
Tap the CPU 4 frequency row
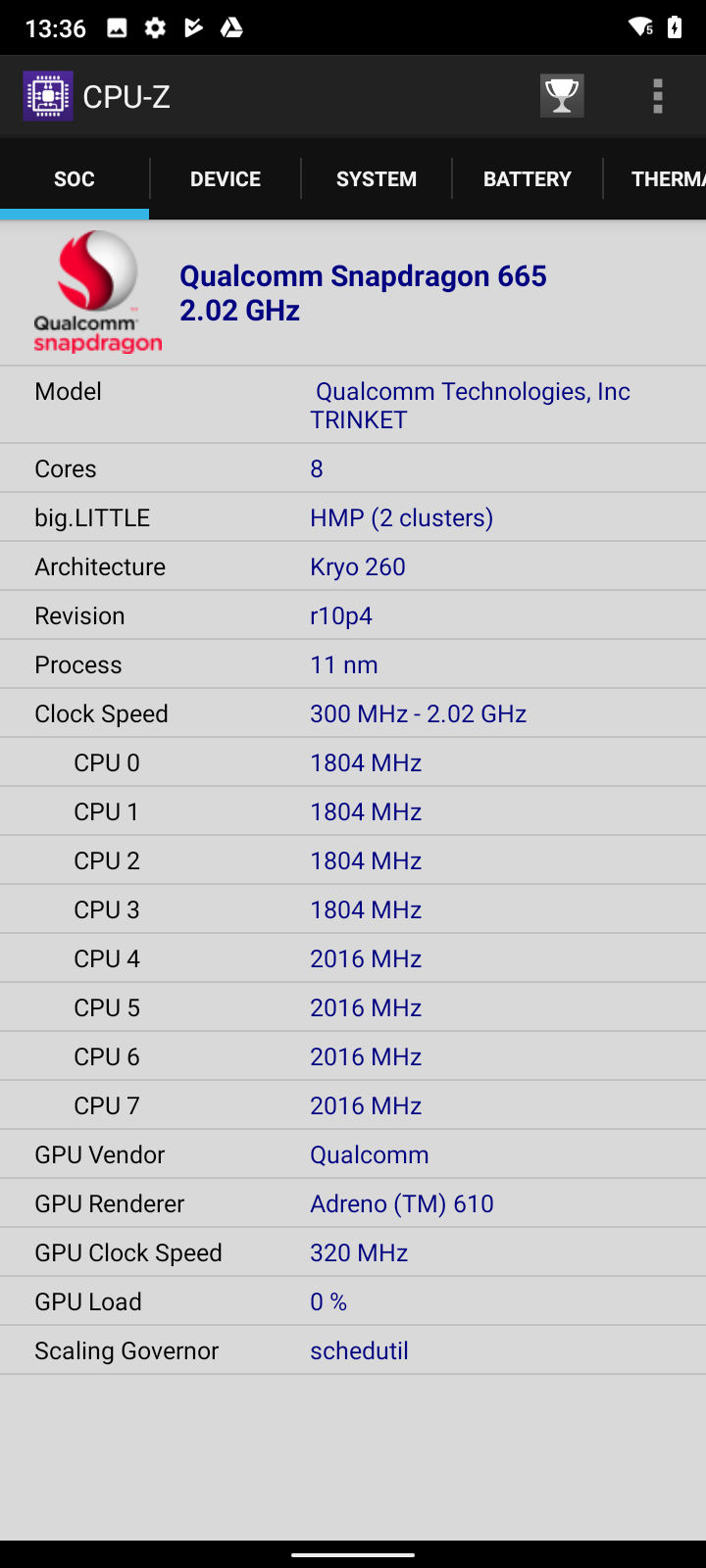pos(353,958)
